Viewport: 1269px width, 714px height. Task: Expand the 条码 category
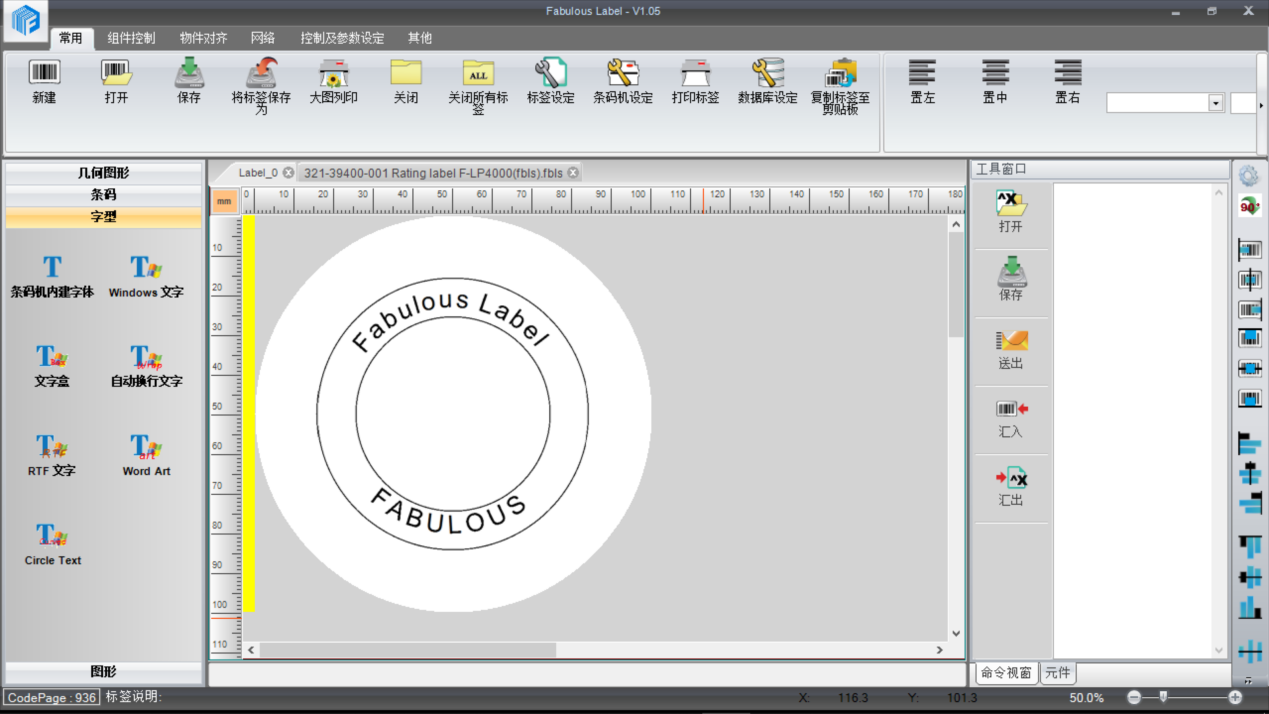pyautogui.click(x=103, y=195)
